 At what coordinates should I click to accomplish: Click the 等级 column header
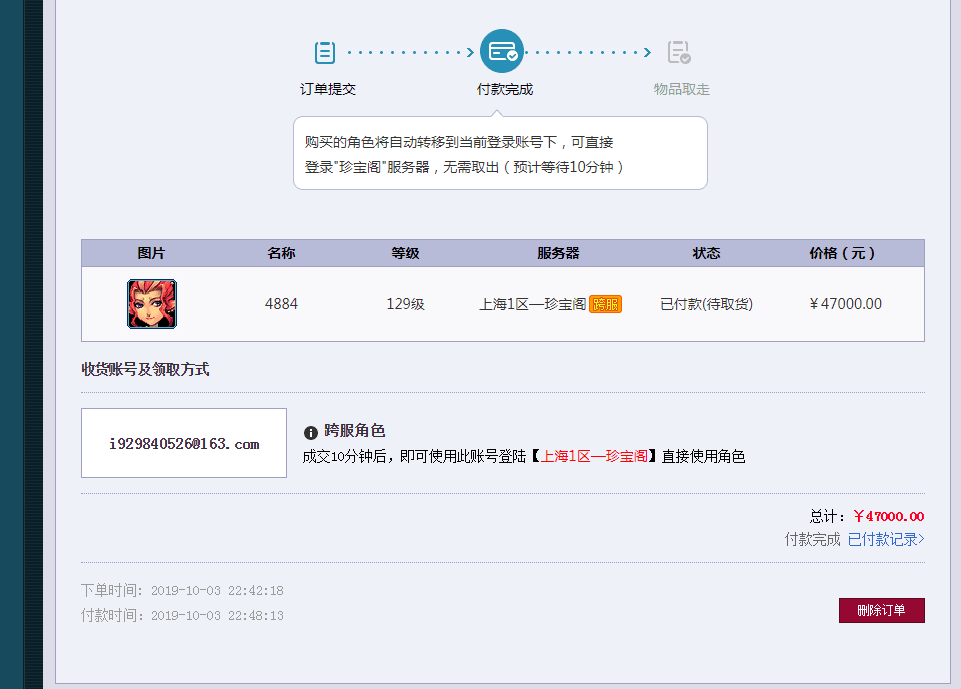point(405,253)
